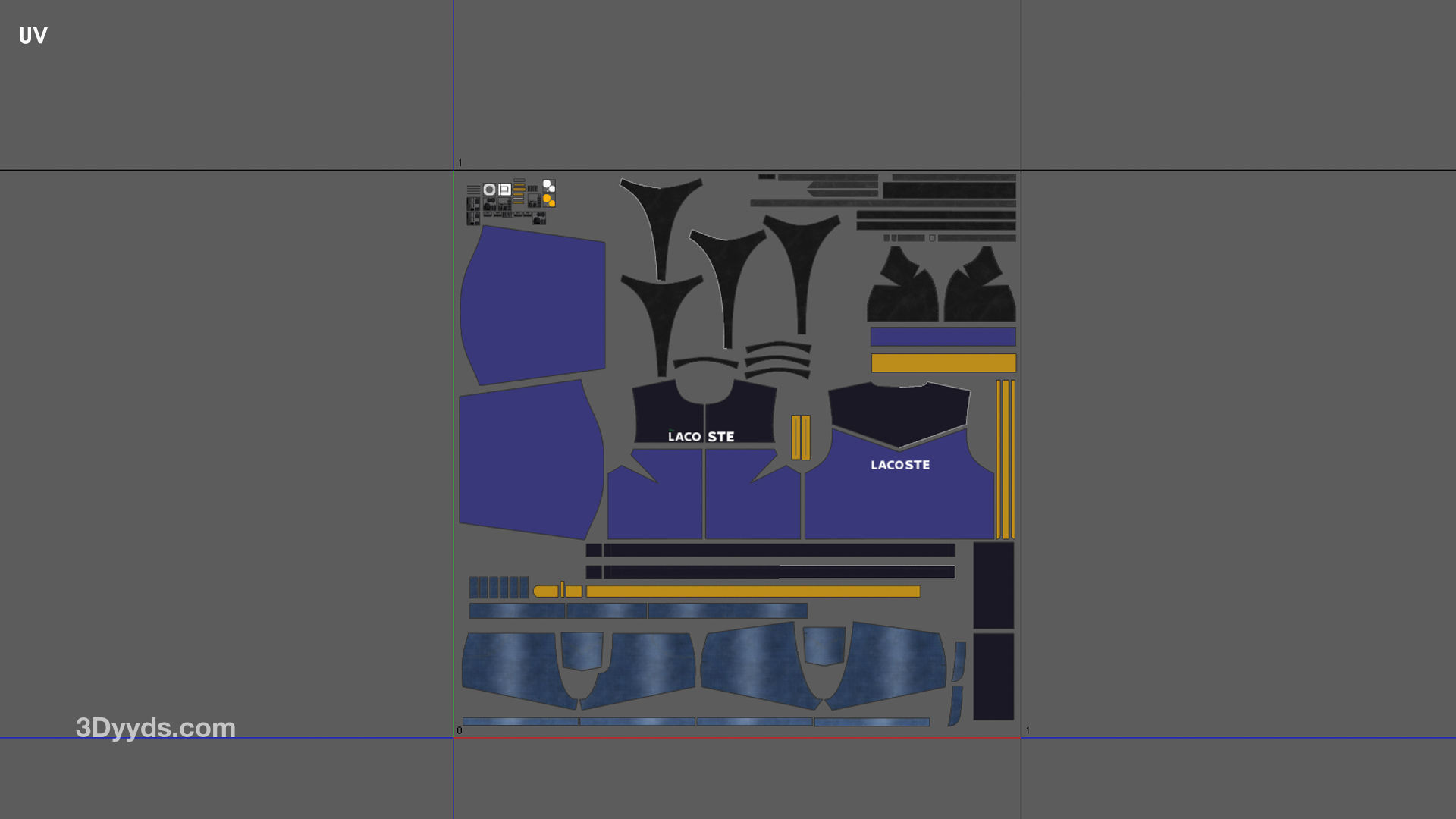Open the 3Dyyds.com watermark link
This screenshot has height=819, width=1456.
point(155,727)
